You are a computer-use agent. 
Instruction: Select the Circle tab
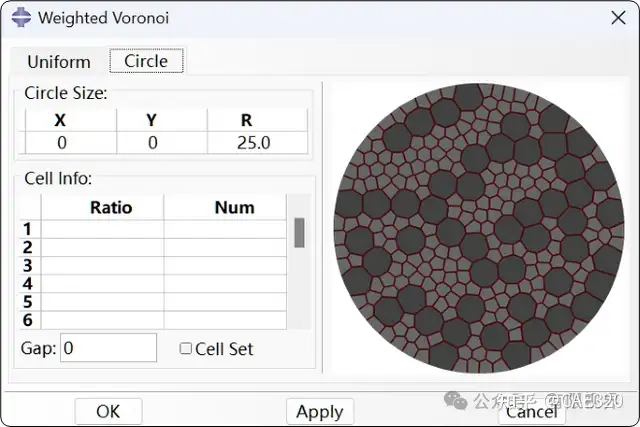tap(146, 61)
